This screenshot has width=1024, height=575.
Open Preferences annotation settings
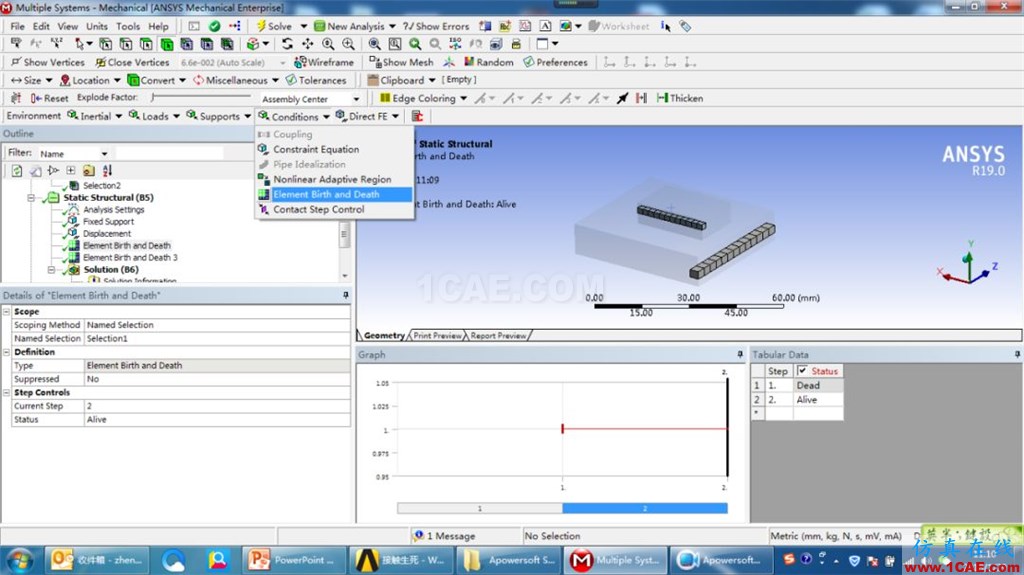[555, 62]
